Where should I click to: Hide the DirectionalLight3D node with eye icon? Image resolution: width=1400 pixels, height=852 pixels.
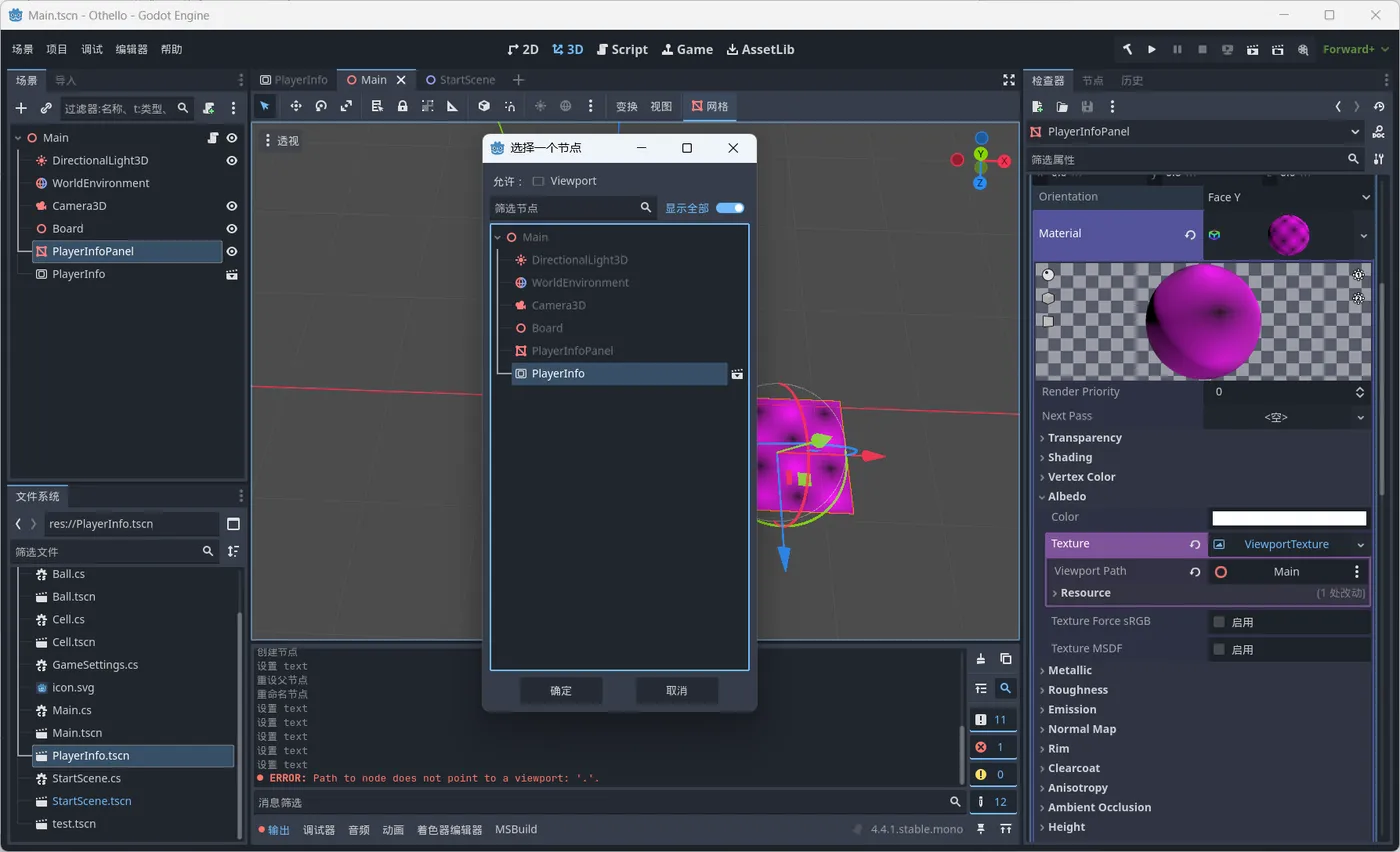pos(232,161)
